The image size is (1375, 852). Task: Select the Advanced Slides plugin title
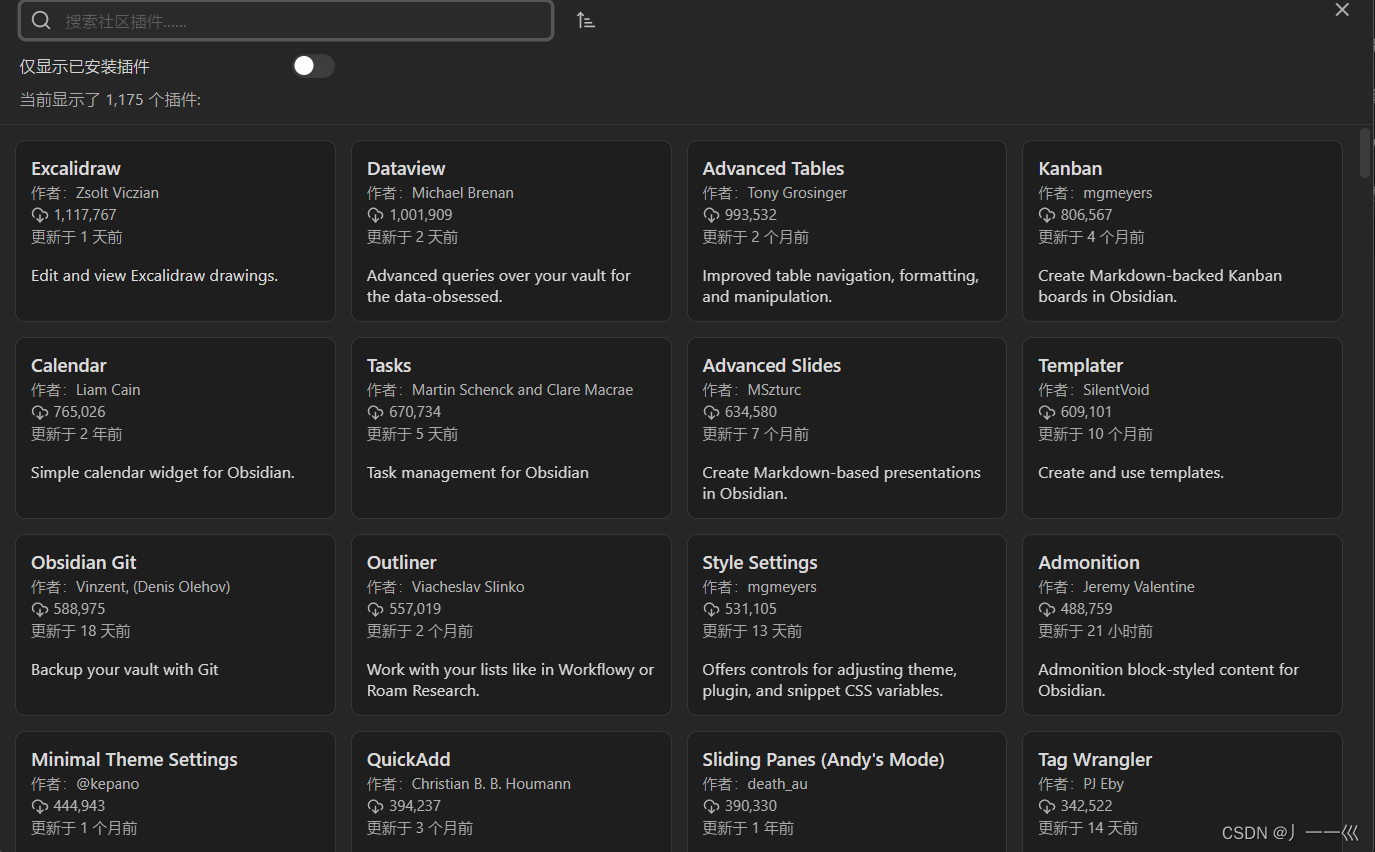click(x=772, y=365)
